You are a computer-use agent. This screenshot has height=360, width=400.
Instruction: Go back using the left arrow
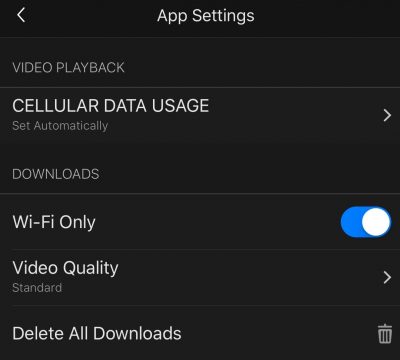[x=21, y=15]
